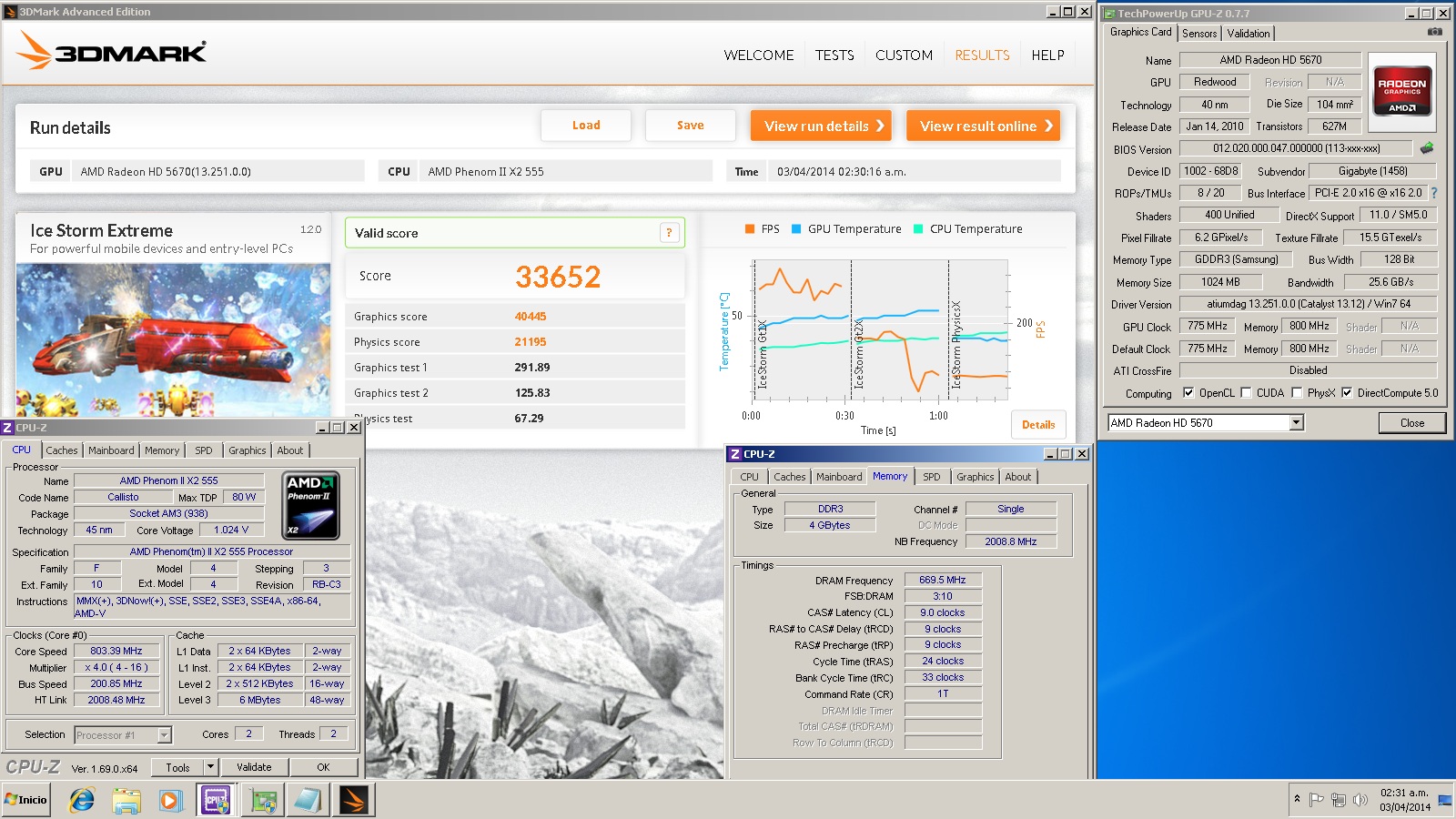Click the GPU-Z screenshot camera icon
1456x819 pixels.
[x=1435, y=32]
